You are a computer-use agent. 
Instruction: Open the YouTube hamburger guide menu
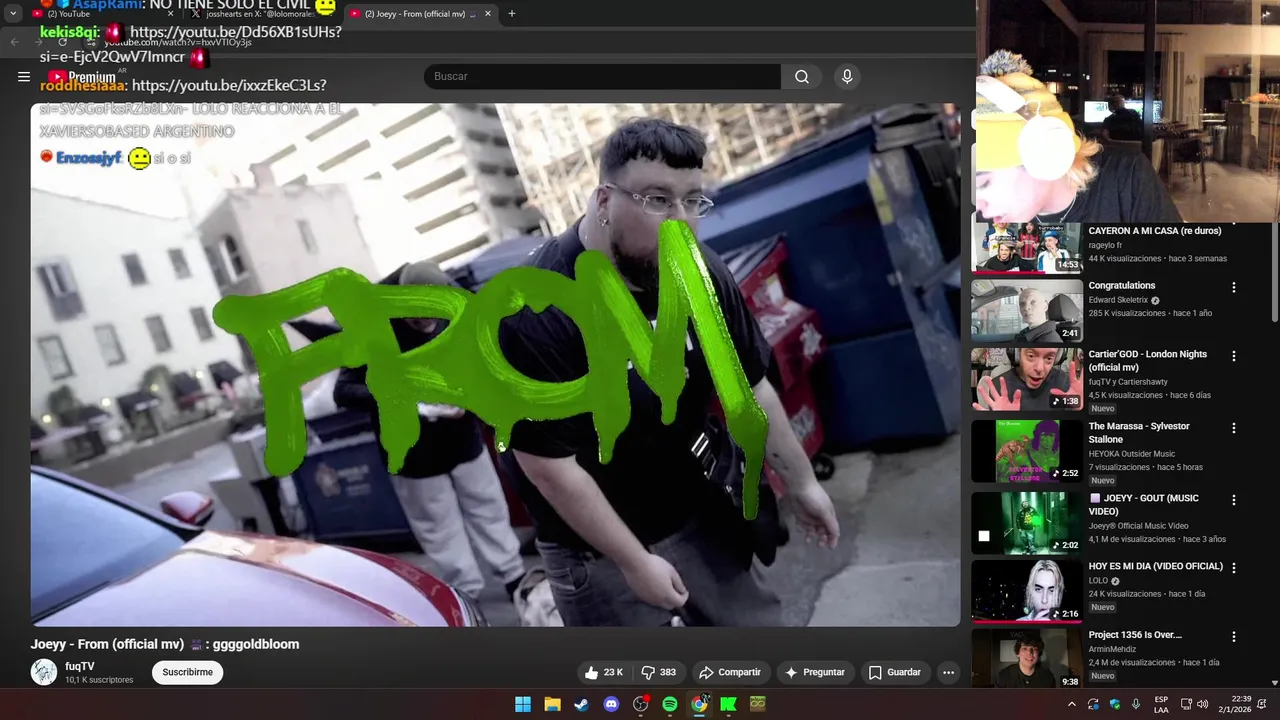click(24, 77)
